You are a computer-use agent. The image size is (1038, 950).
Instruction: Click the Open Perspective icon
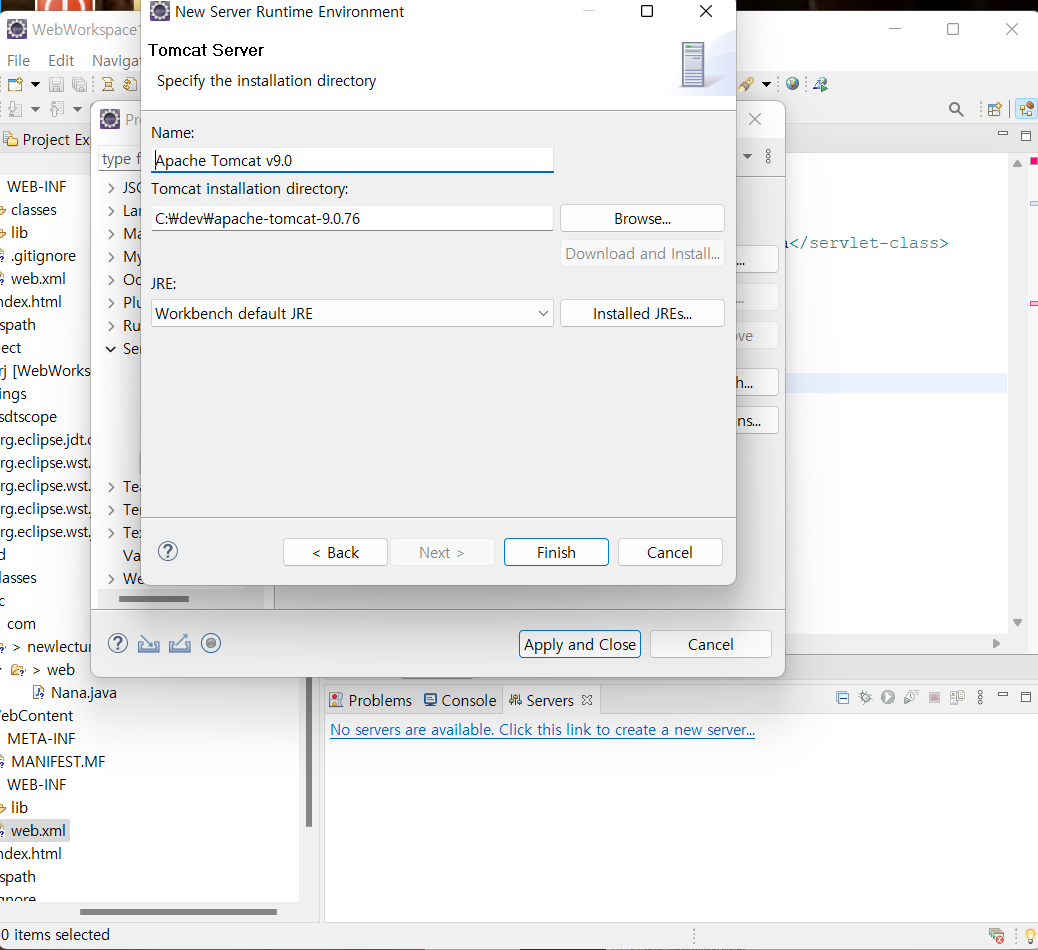[x=994, y=109]
